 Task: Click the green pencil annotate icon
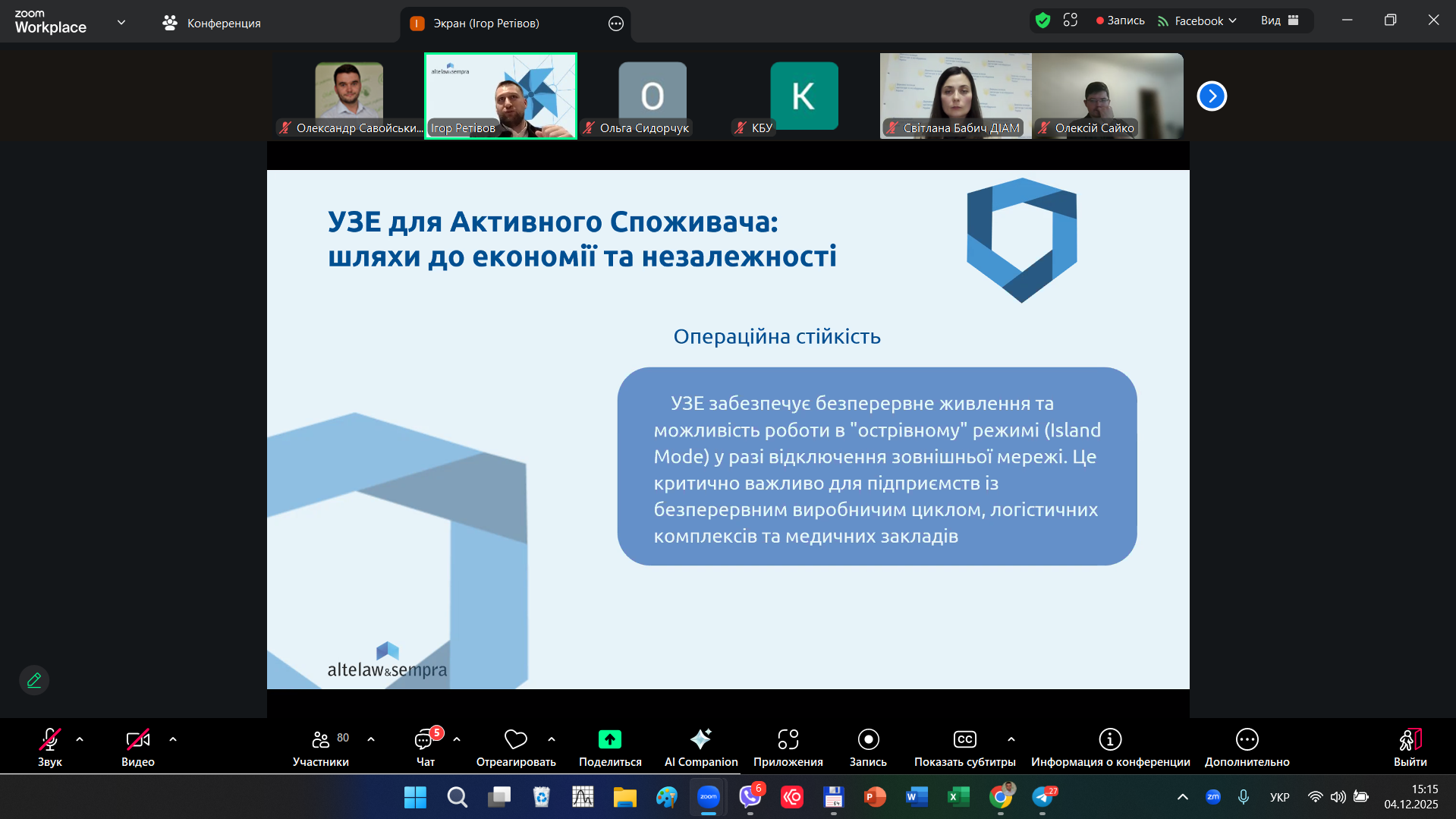tap(34, 680)
